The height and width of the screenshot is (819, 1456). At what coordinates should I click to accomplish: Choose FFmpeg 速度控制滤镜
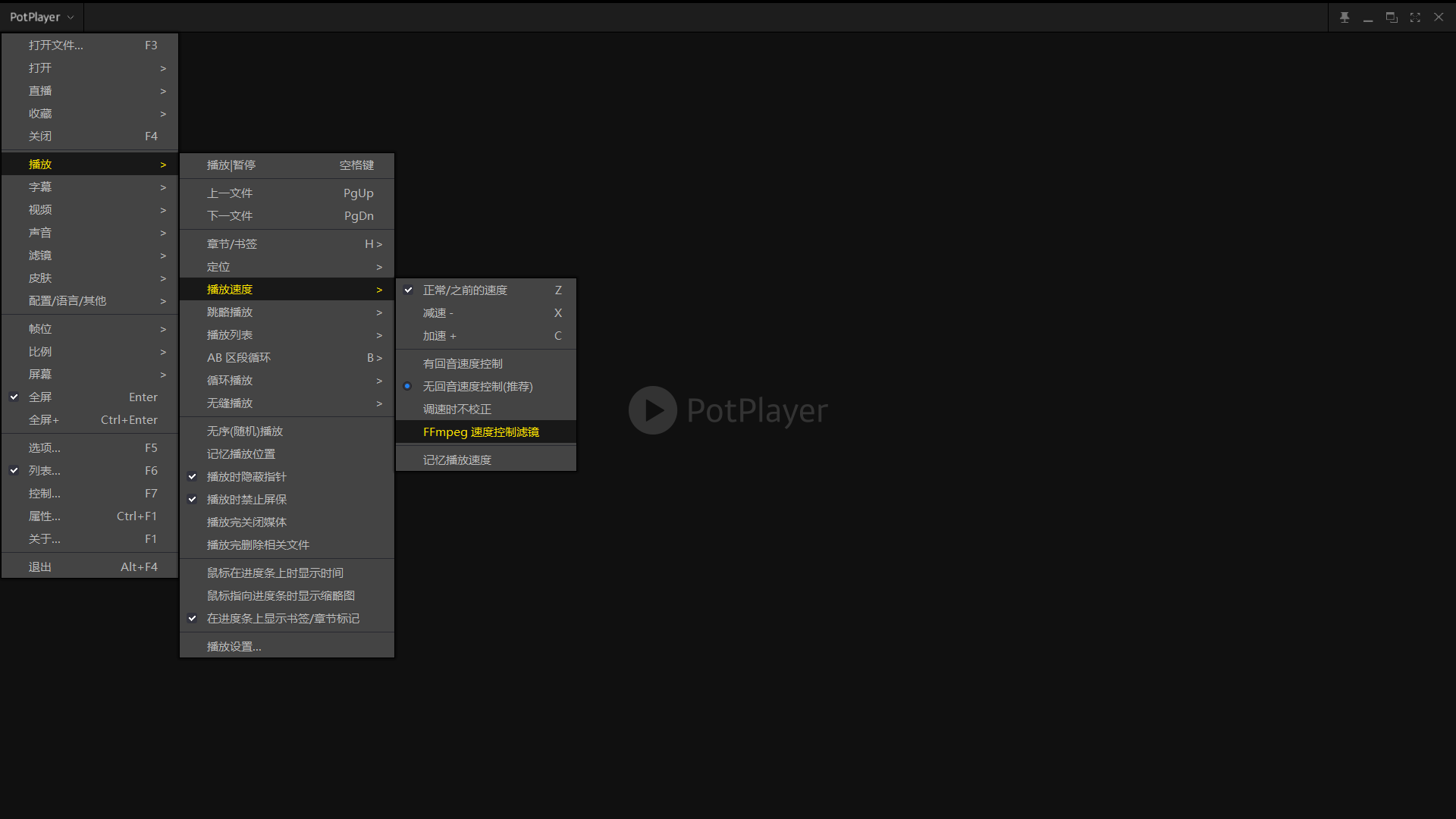tap(486, 431)
